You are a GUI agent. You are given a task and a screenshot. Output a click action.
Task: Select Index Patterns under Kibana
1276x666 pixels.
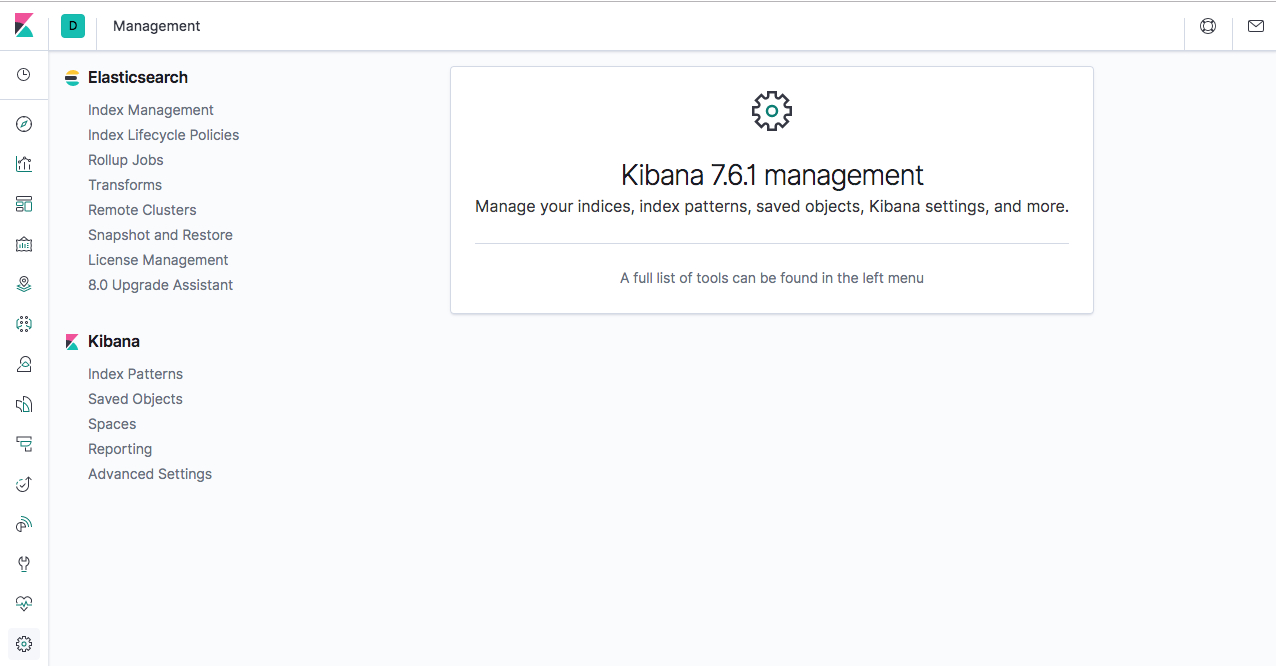136,374
